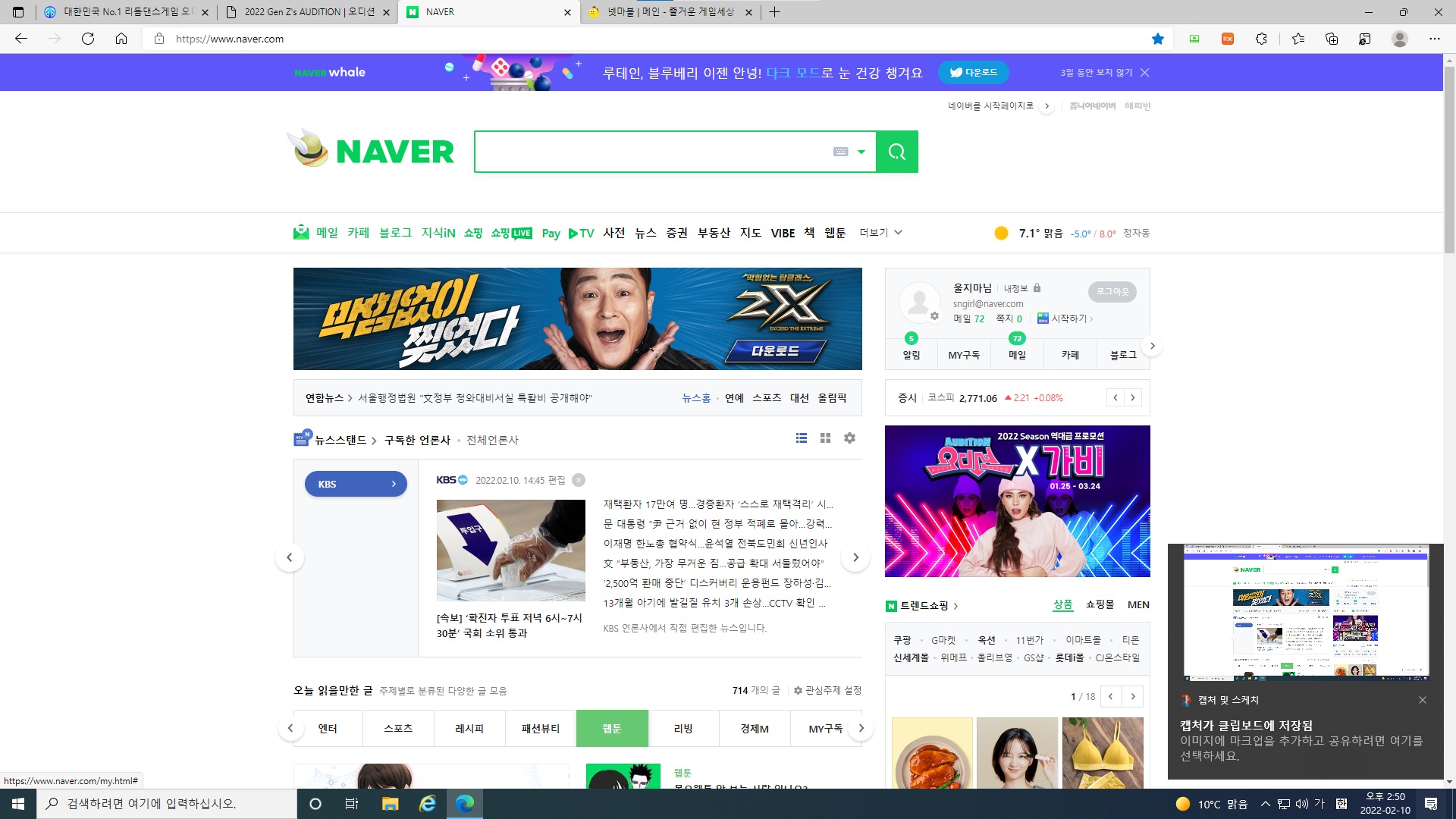Image resolution: width=1456 pixels, height=819 pixels.
Task: Open the KBS publisher chevron button
Action: 356,484
